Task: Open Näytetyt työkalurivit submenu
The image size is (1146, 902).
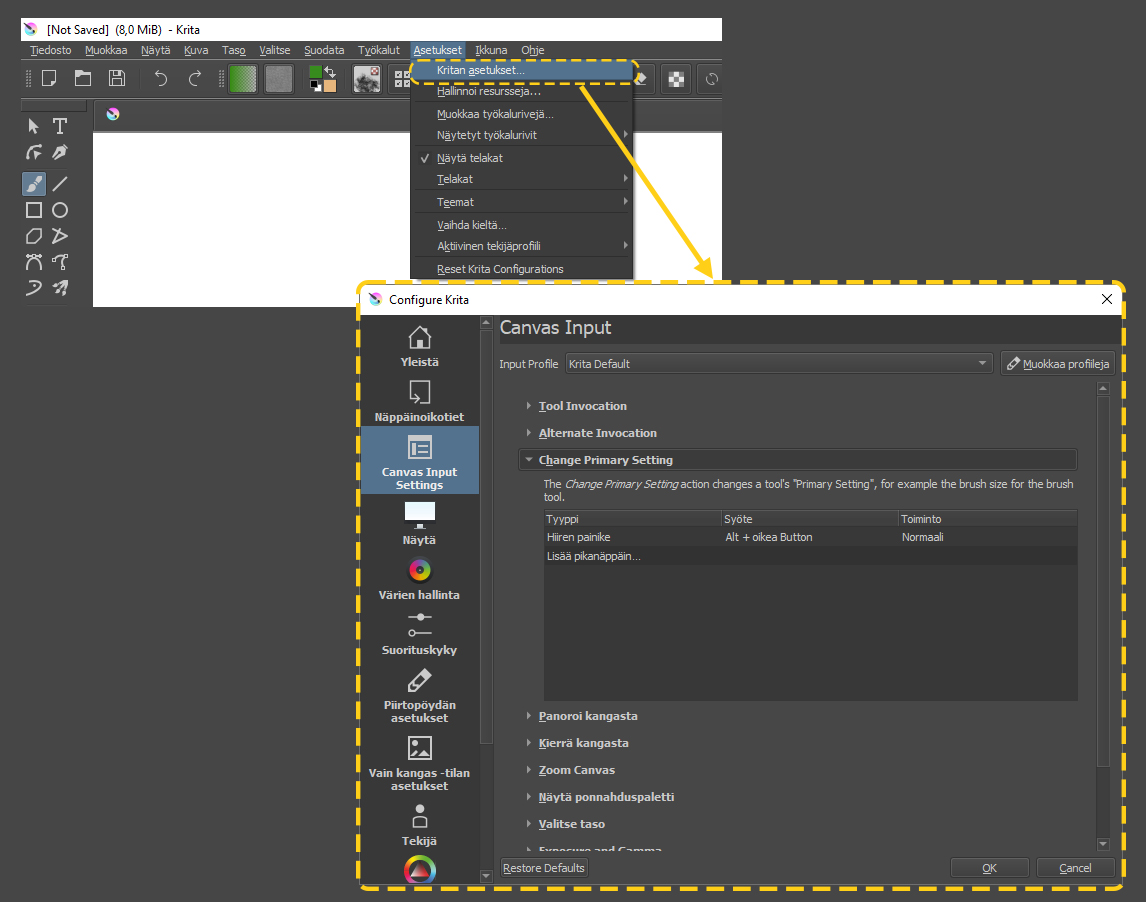Action: pyautogui.click(x=522, y=135)
